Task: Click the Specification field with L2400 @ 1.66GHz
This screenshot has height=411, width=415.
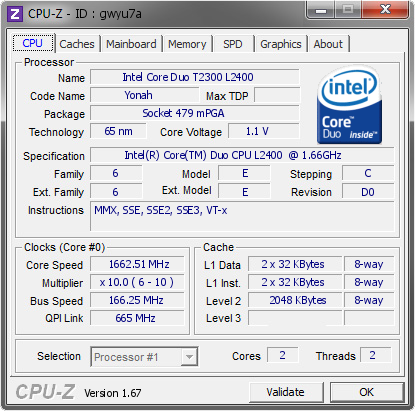Action: (242, 155)
